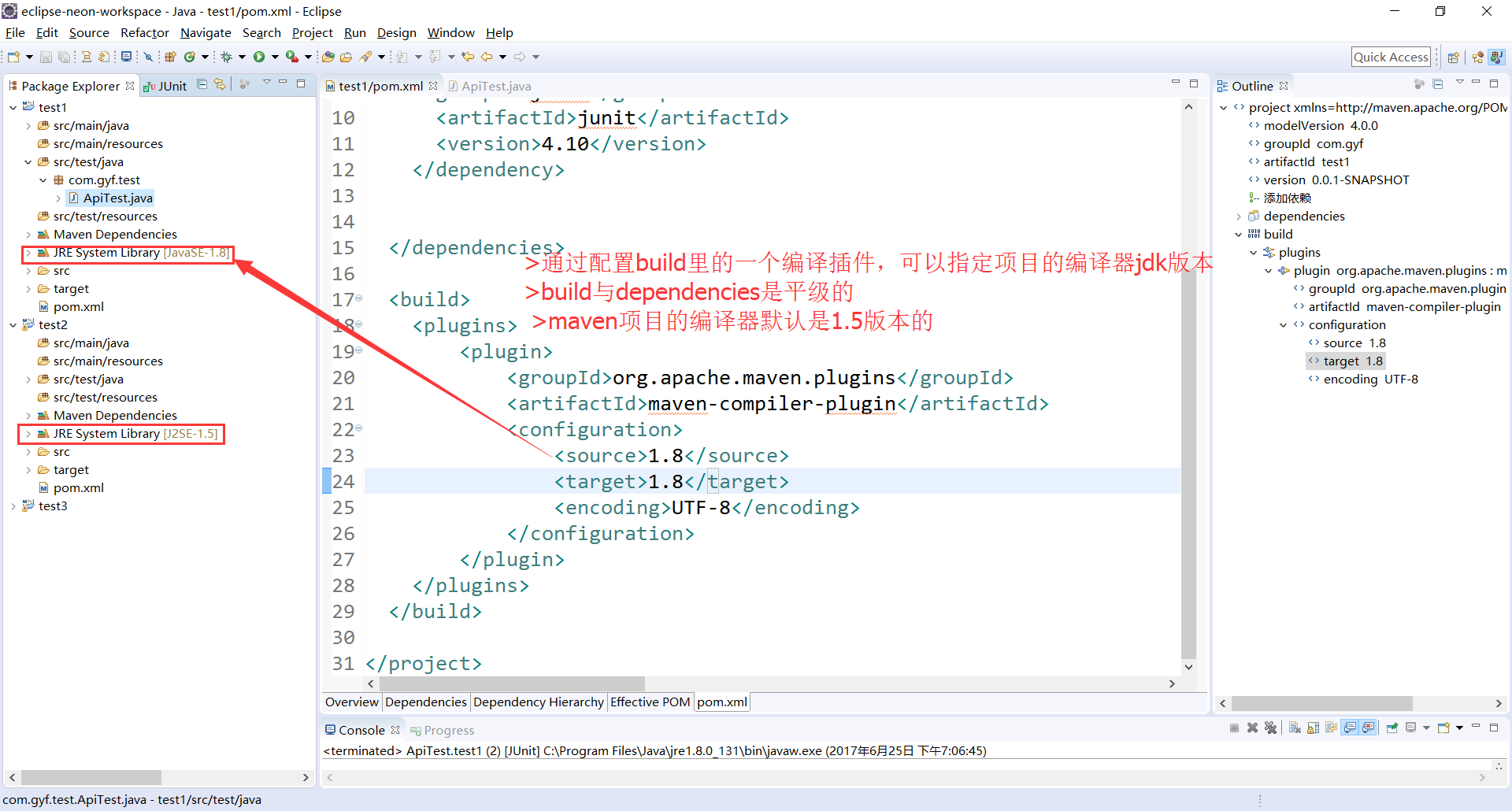Collapse the build node in Outline
Viewport: 1512px width, 811px height.
(x=1239, y=235)
